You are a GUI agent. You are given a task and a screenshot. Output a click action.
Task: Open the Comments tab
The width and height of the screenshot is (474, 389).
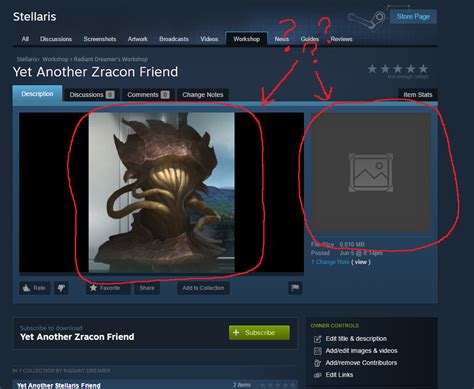pyautogui.click(x=148, y=95)
